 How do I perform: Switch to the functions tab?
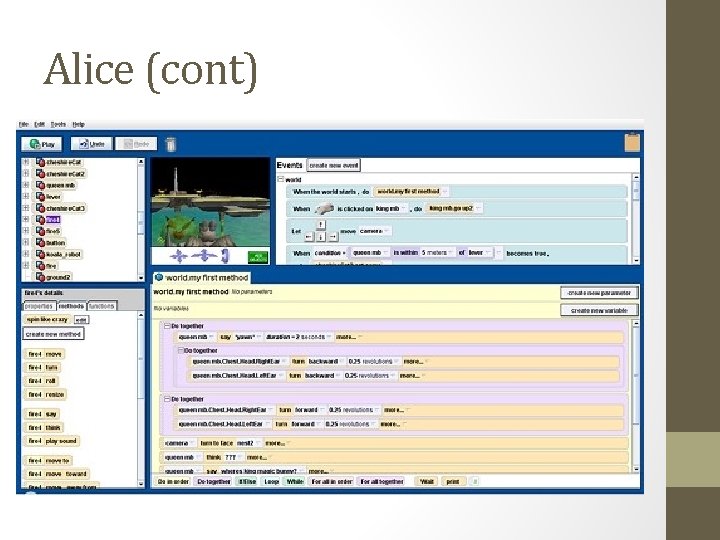(101, 306)
